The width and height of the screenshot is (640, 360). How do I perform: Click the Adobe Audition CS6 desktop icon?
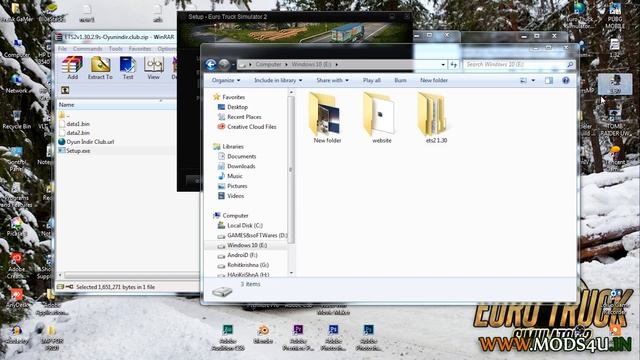pos(228,338)
